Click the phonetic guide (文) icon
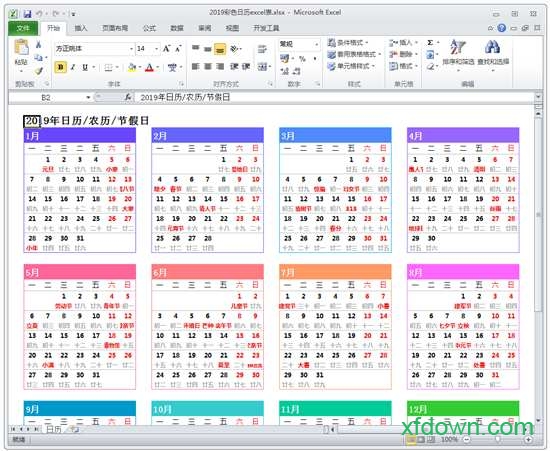The image size is (550, 451). coord(172,67)
